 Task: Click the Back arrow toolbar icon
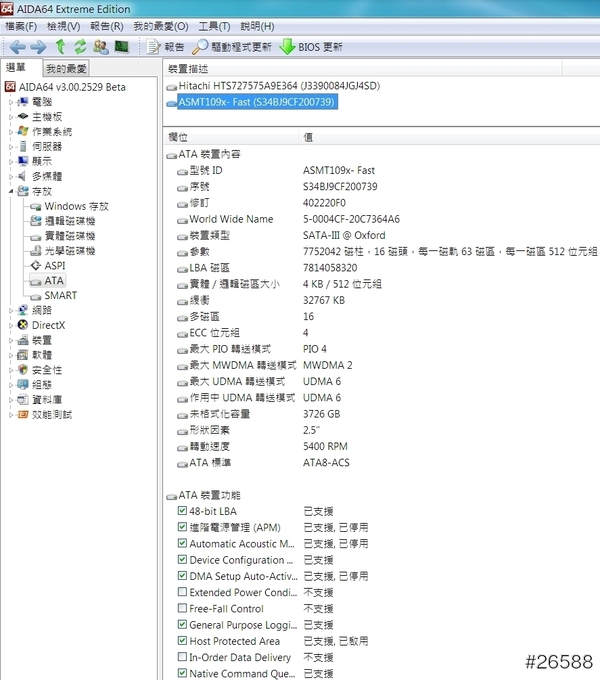(x=17, y=47)
